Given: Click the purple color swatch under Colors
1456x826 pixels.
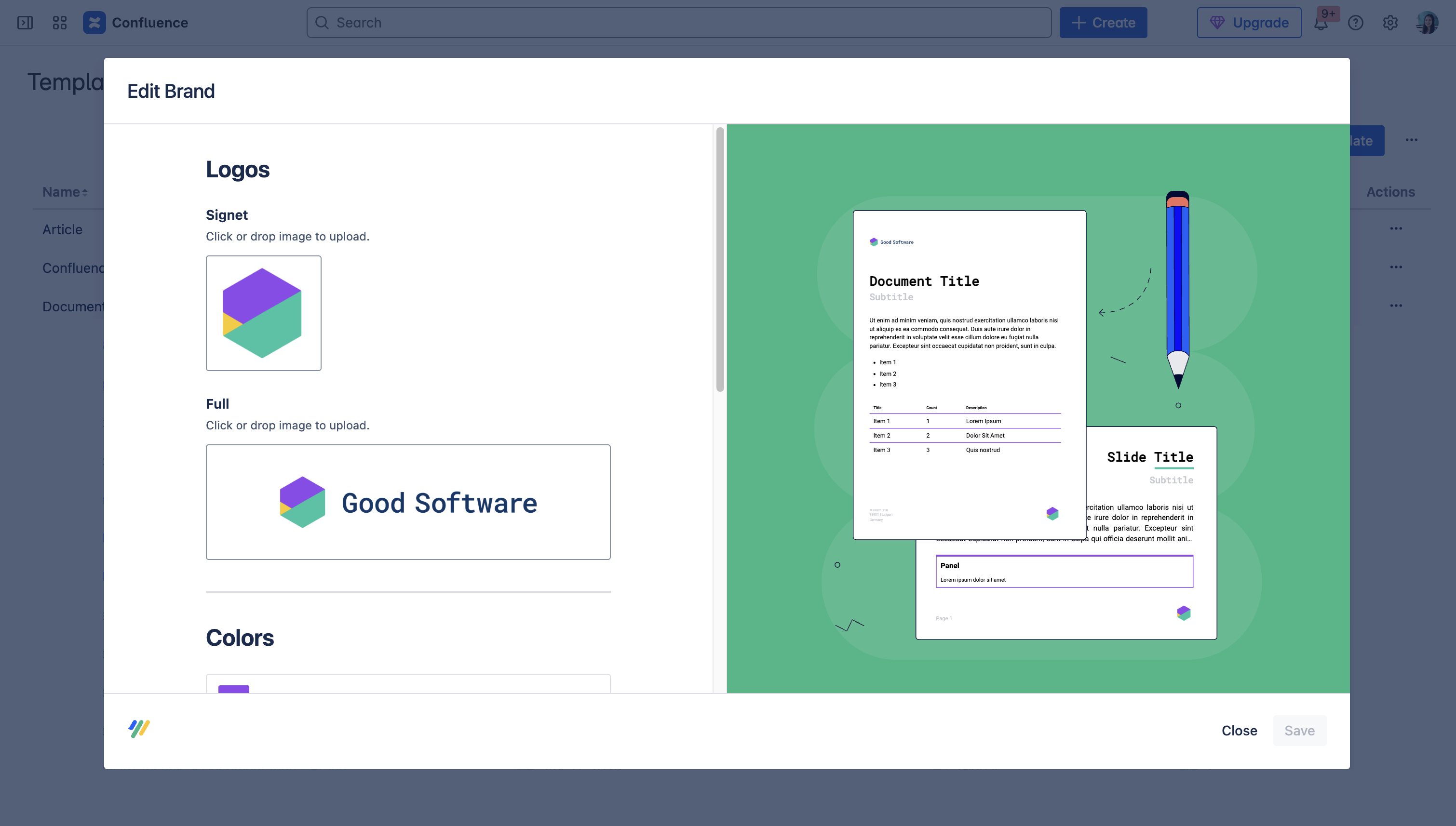Looking at the screenshot, I should (234, 689).
